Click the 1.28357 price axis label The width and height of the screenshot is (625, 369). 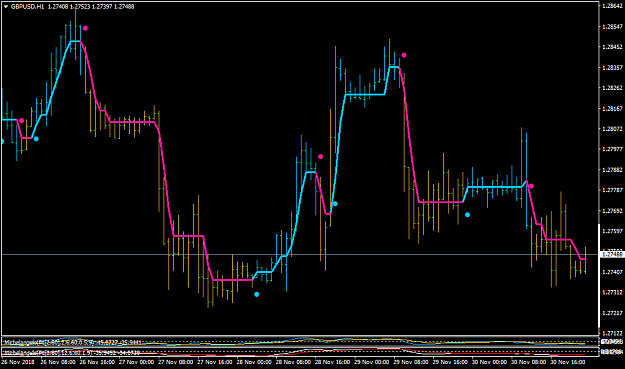612,67
